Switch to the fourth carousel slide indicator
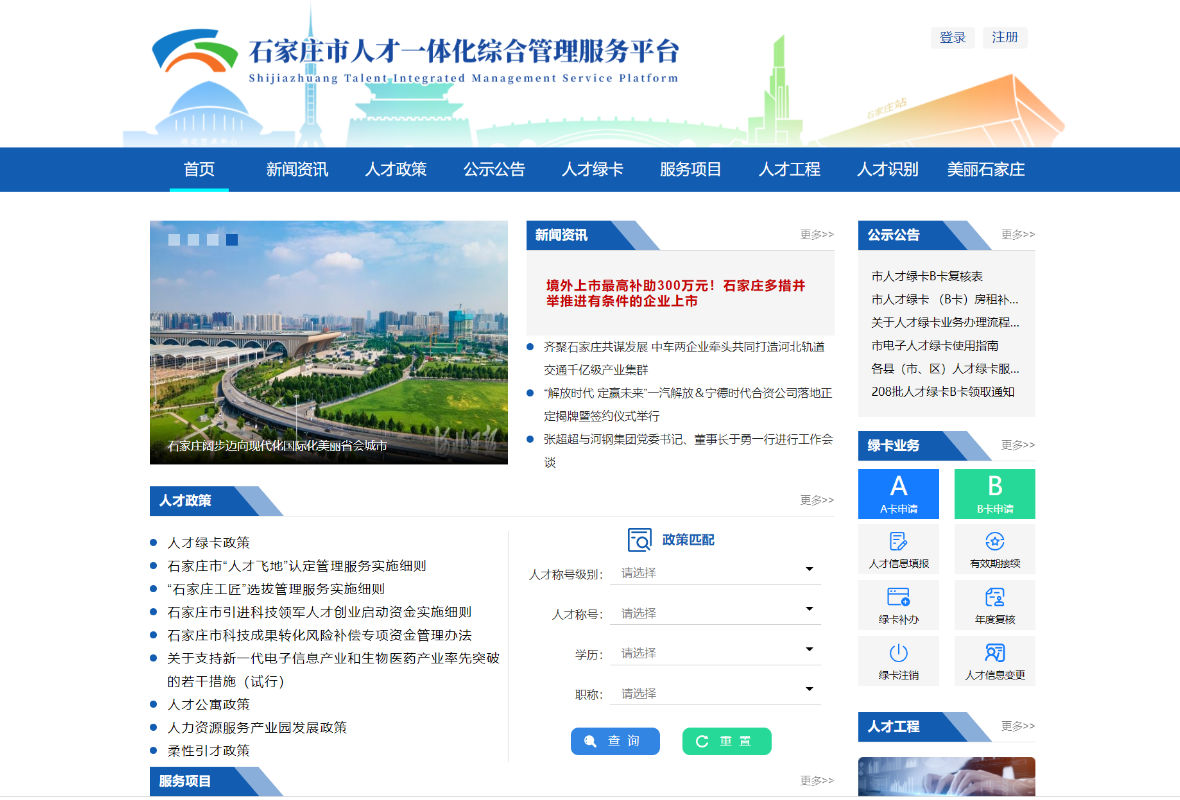This screenshot has width=1180, height=800. (x=232, y=240)
